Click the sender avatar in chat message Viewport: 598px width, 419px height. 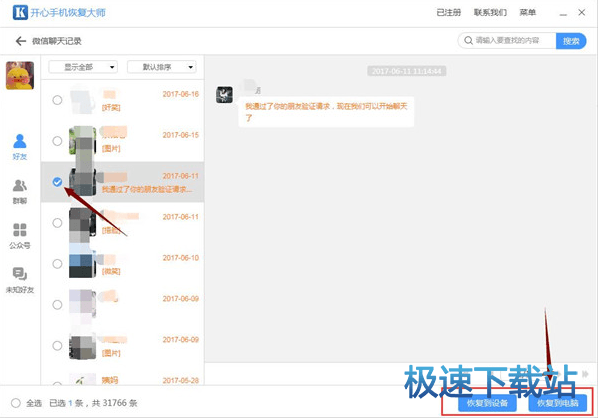point(224,95)
